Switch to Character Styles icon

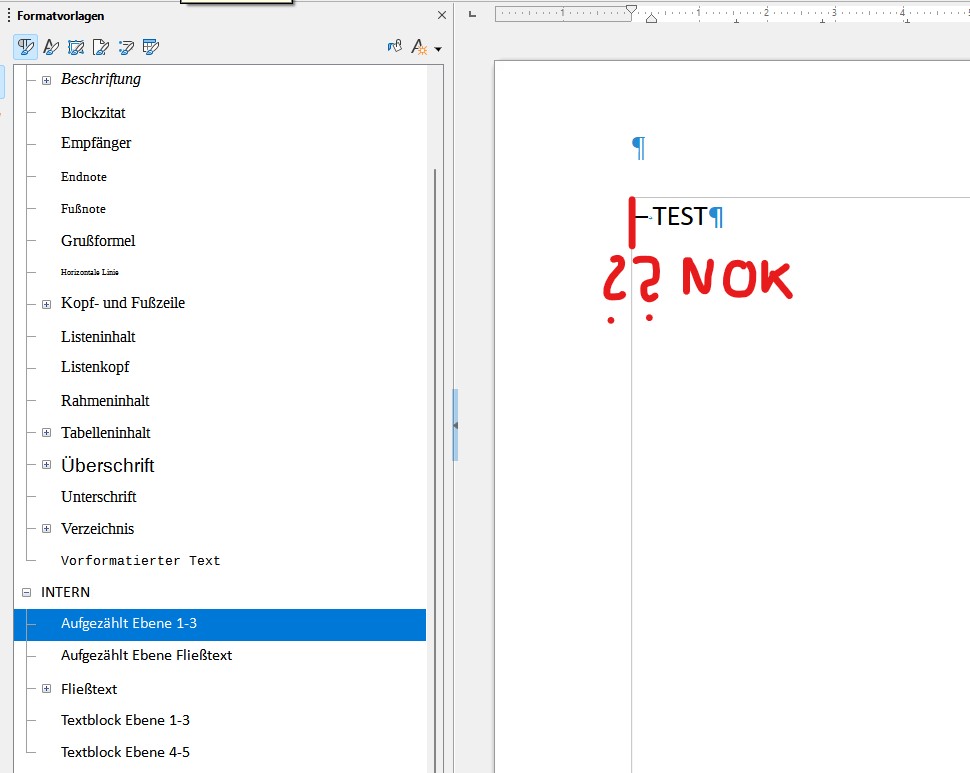(x=51, y=47)
